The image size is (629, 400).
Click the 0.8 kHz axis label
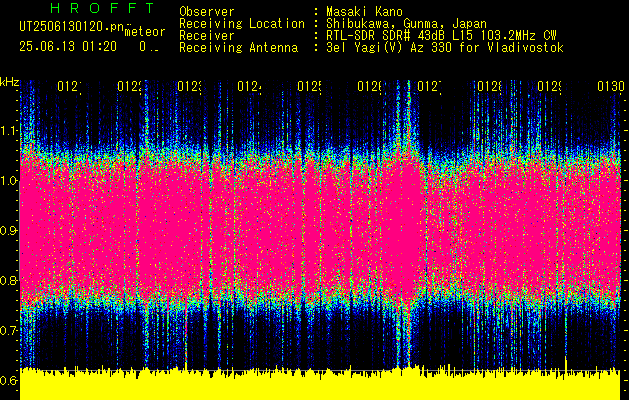point(9,280)
